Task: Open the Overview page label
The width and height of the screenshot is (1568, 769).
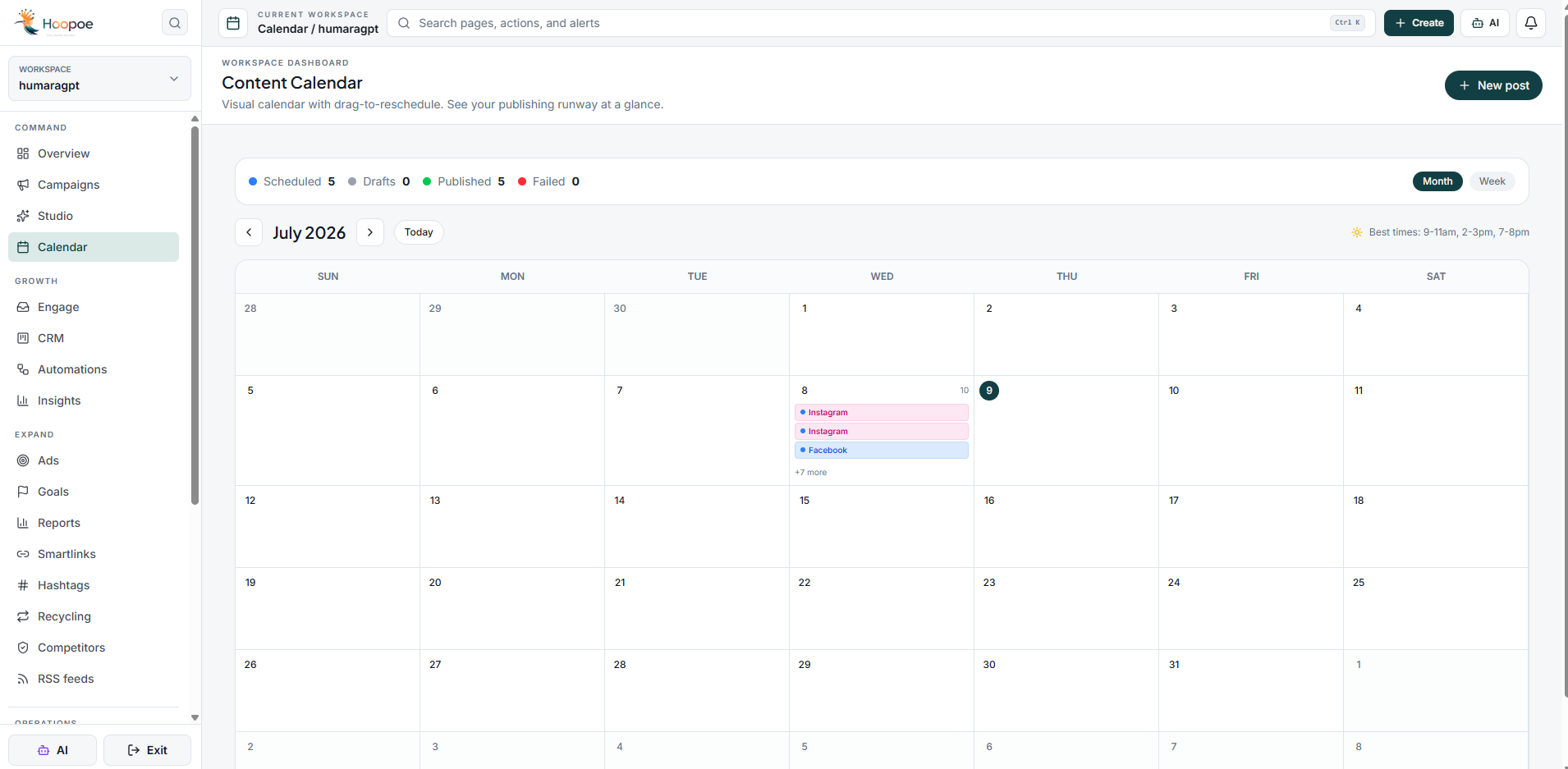Action: (x=63, y=153)
